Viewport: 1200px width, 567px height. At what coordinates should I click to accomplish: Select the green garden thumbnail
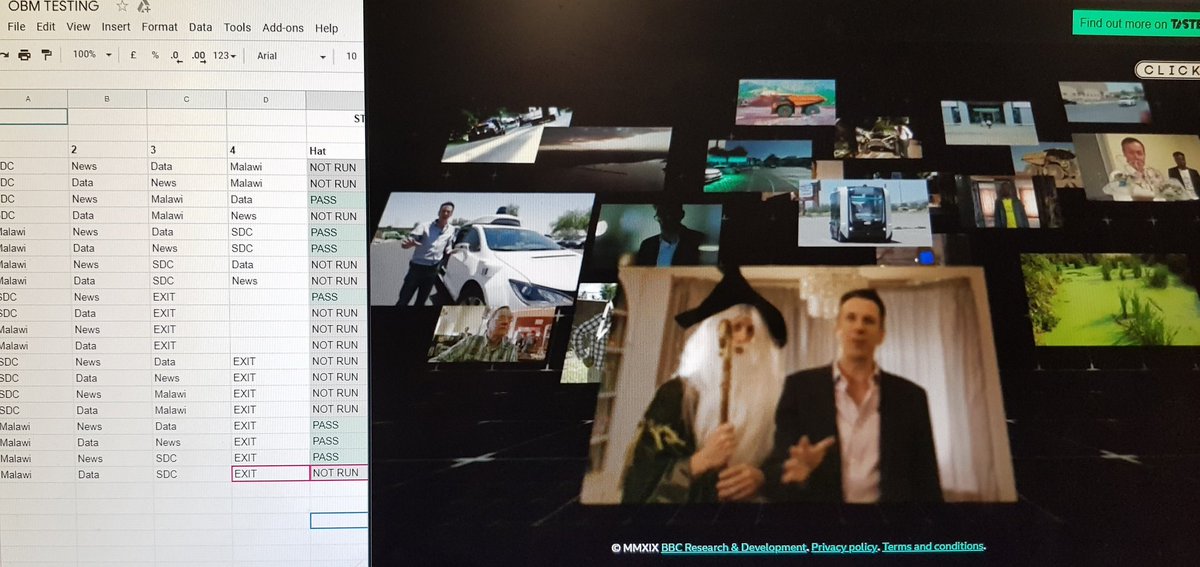click(x=1110, y=300)
